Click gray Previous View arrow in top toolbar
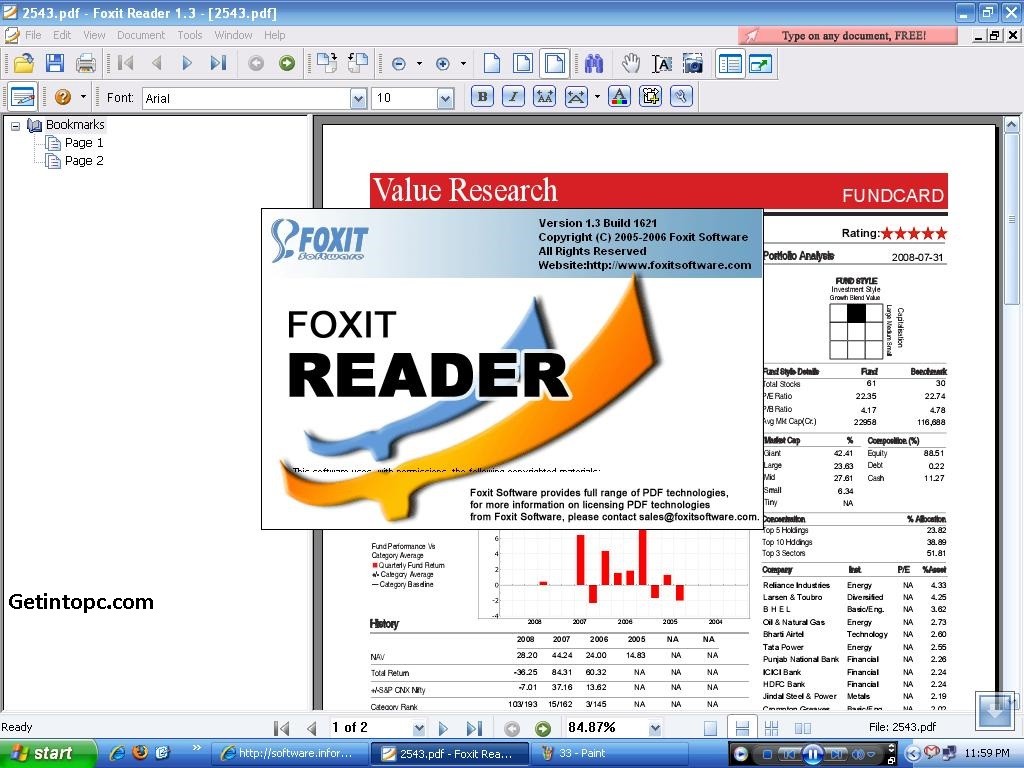 [x=256, y=63]
